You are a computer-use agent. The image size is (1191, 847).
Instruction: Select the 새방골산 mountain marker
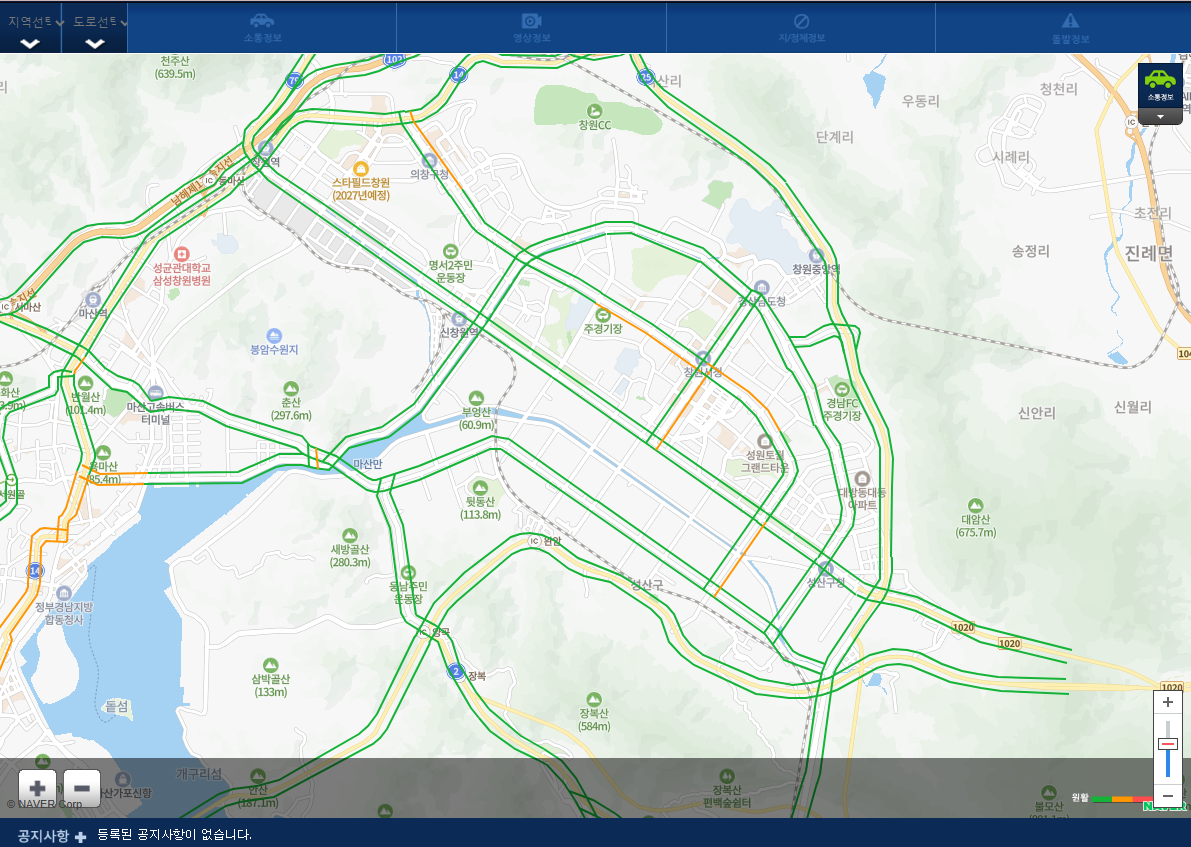pos(349,536)
